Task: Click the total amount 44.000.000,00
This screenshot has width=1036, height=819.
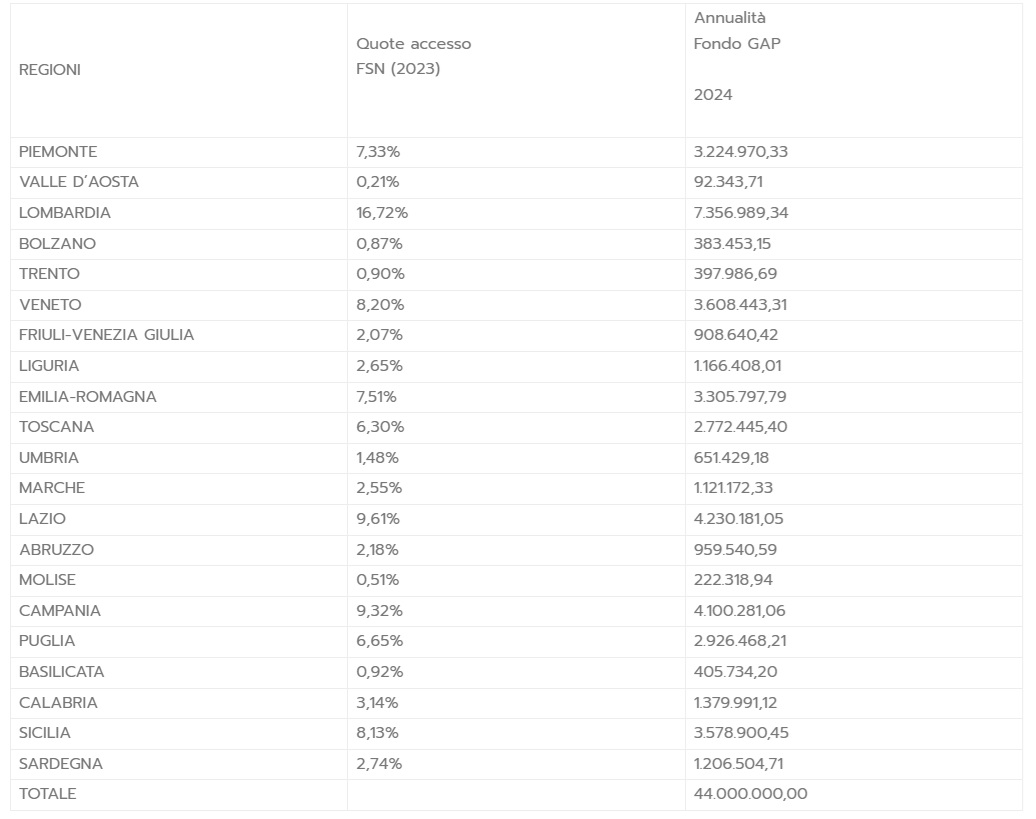Action: (x=751, y=794)
